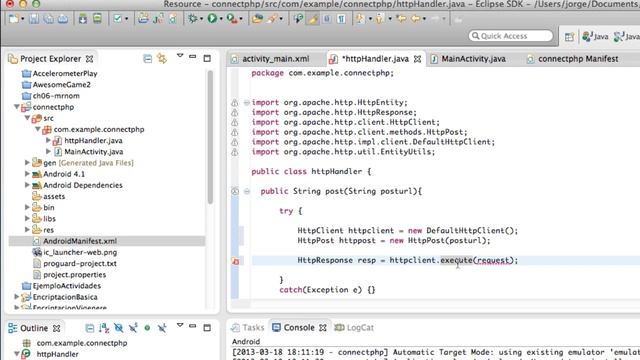Viewport: 640px width, 360px height.
Task: Click the Print toolbar icon
Action: tap(62, 19)
